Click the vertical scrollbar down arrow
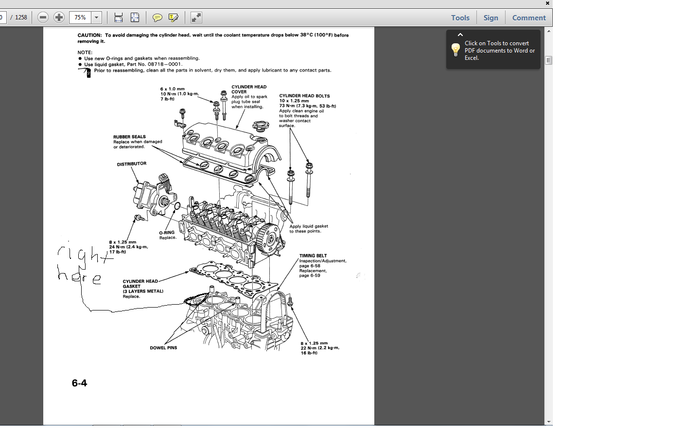Viewport: 700px width, 438px height. [548, 421]
